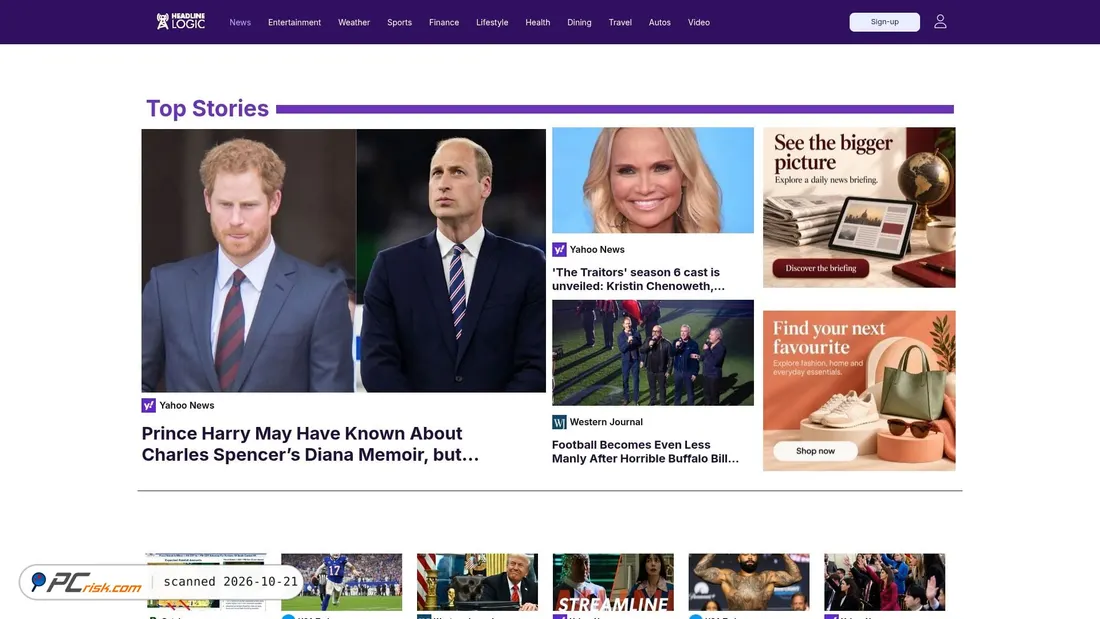Image resolution: width=1100 pixels, height=619 pixels.
Task: Click the Sign-up button
Action: pyautogui.click(x=885, y=22)
